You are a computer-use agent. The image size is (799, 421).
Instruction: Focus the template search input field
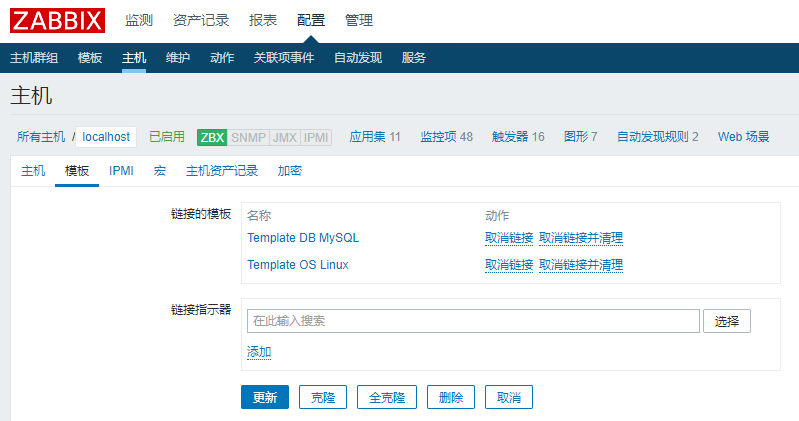[x=472, y=321]
